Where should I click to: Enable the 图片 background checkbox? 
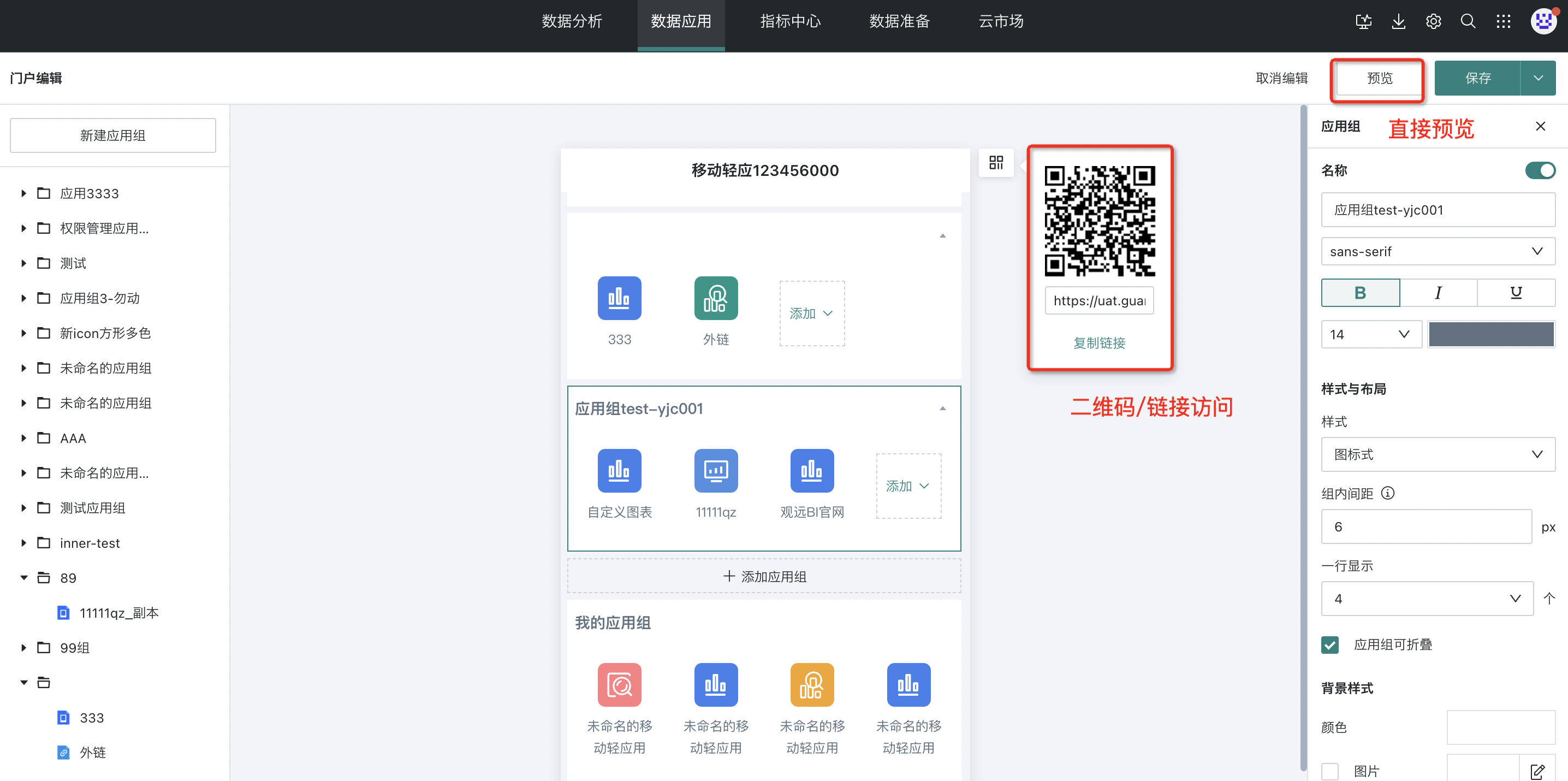click(1329, 771)
